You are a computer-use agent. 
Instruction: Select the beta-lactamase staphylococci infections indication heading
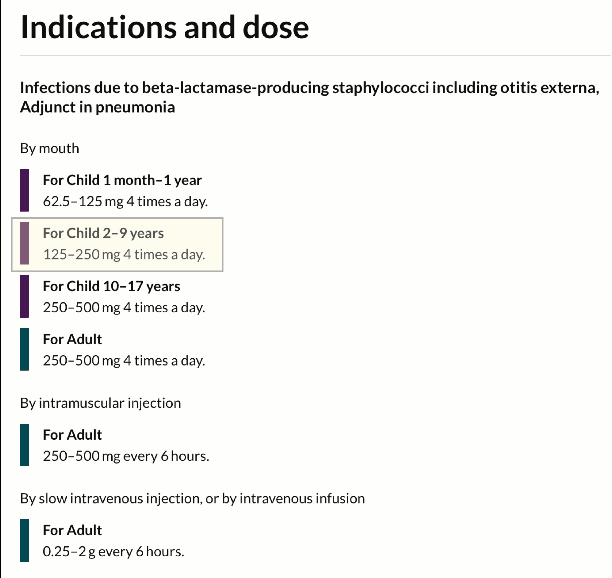pos(309,97)
